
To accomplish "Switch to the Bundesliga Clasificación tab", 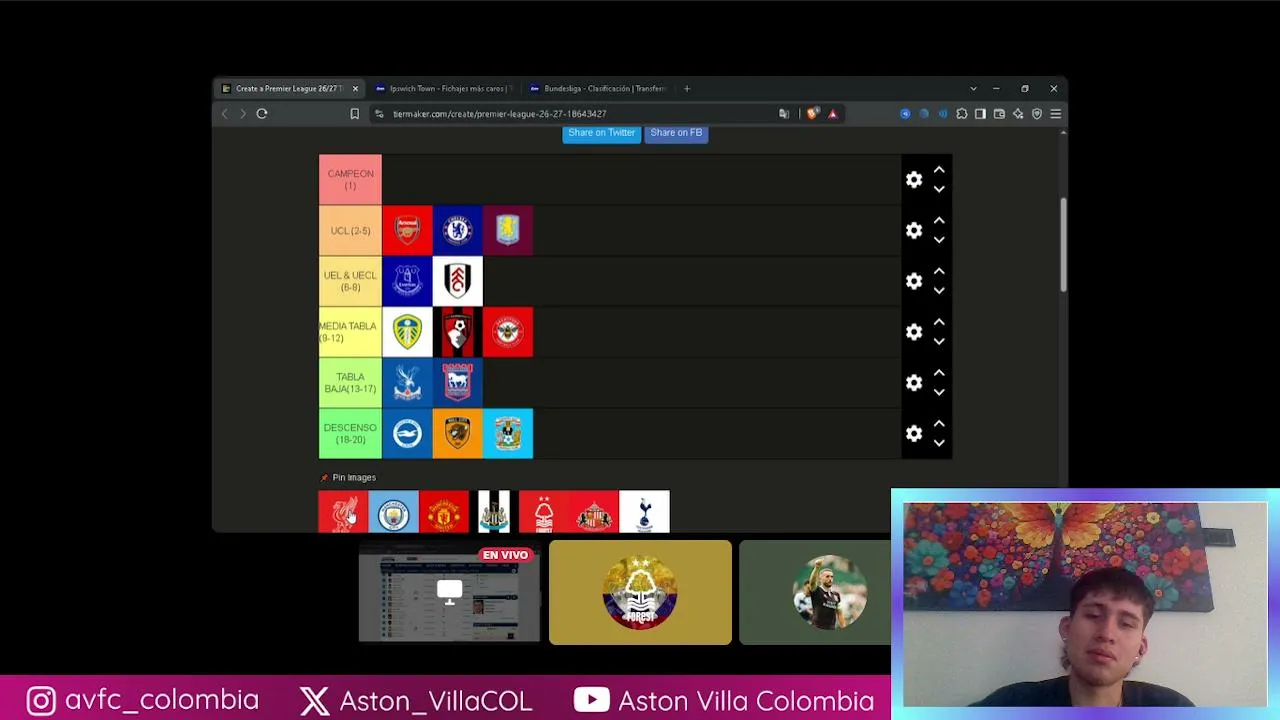I will coord(598,88).
